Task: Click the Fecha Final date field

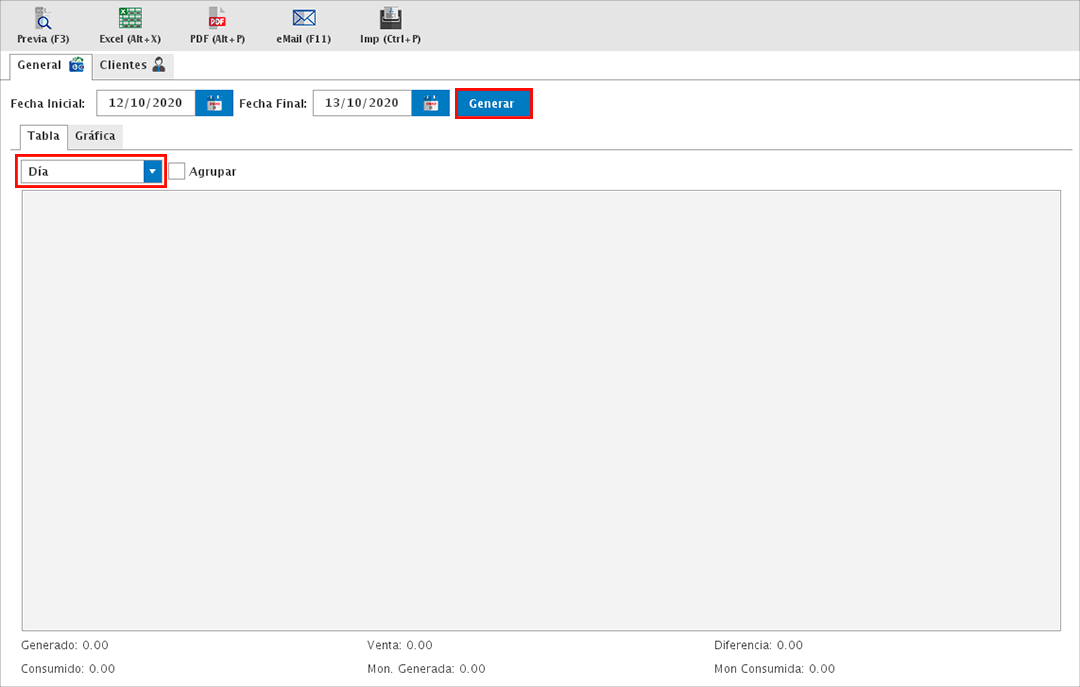Action: 362,103
